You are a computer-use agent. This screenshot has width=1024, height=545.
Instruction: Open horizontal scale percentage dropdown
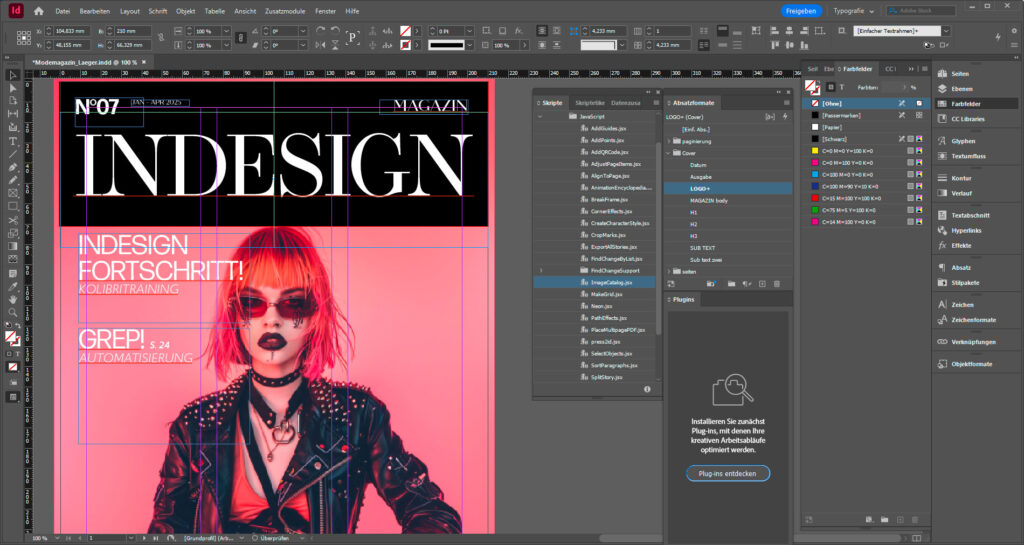pos(226,31)
